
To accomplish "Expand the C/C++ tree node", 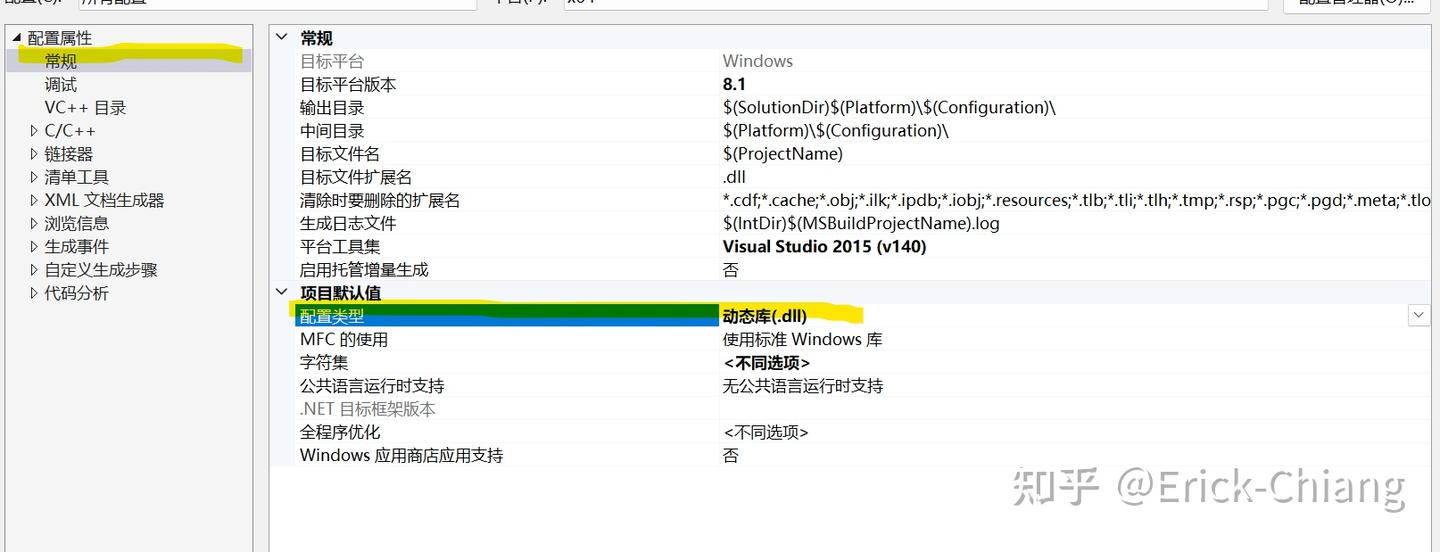I will coord(34,131).
